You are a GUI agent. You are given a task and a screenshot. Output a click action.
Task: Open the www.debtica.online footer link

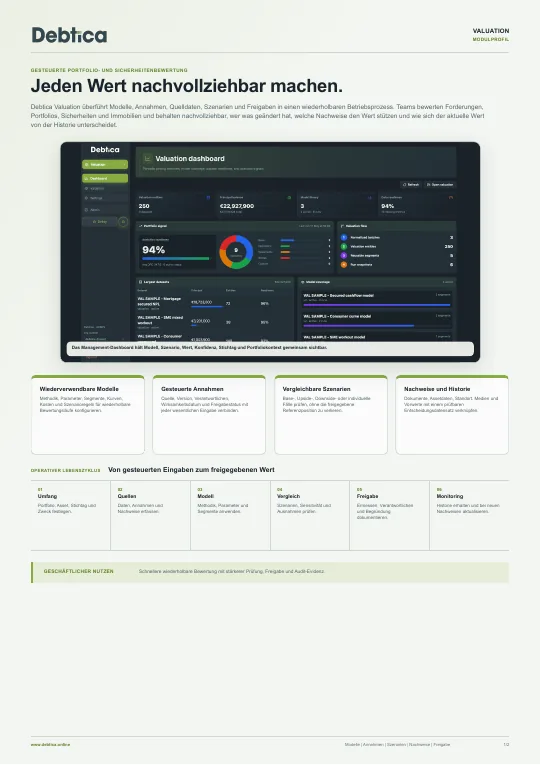[x=50, y=745]
